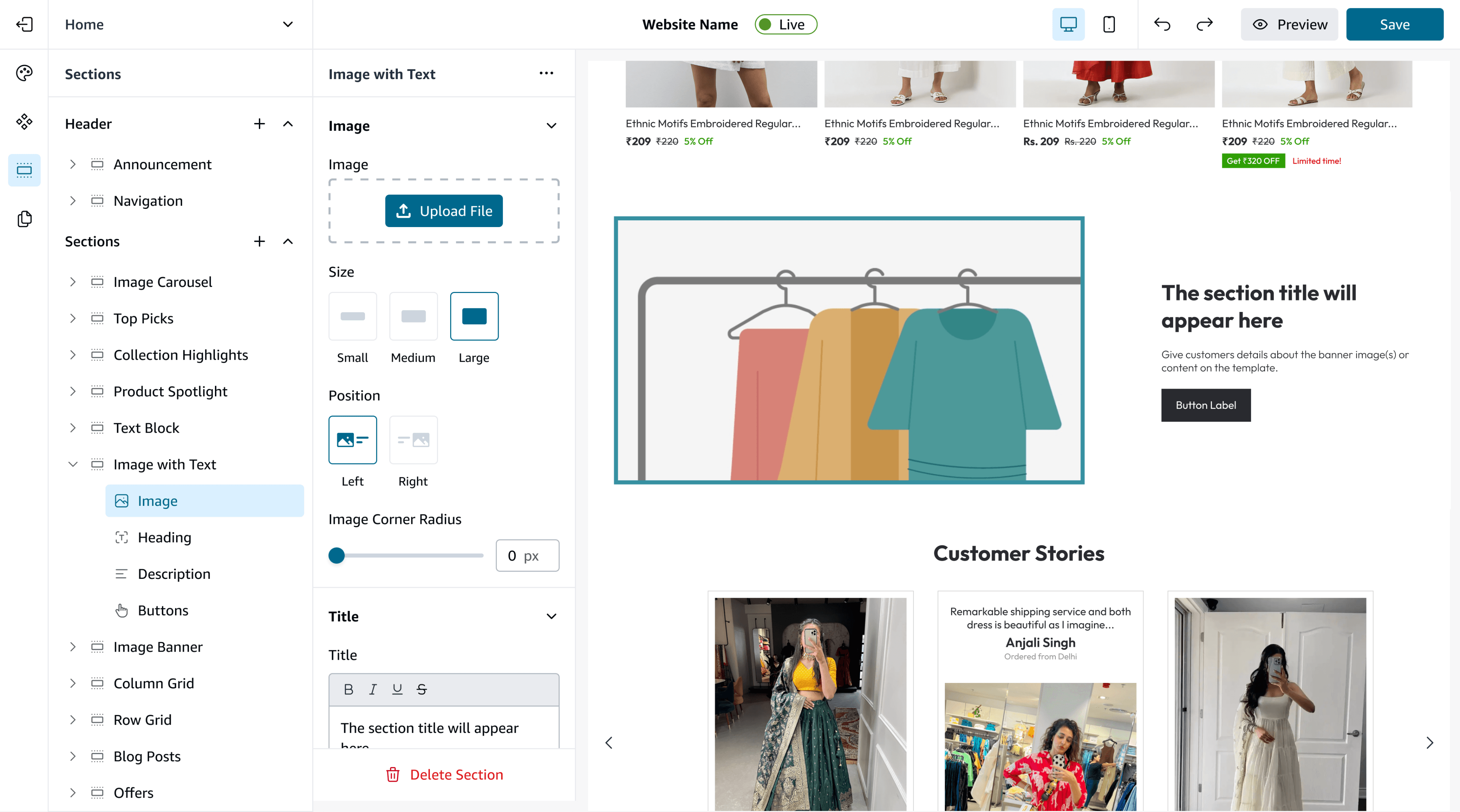The width and height of the screenshot is (1460, 812).
Task: Select Medium image size option
Action: tap(413, 317)
